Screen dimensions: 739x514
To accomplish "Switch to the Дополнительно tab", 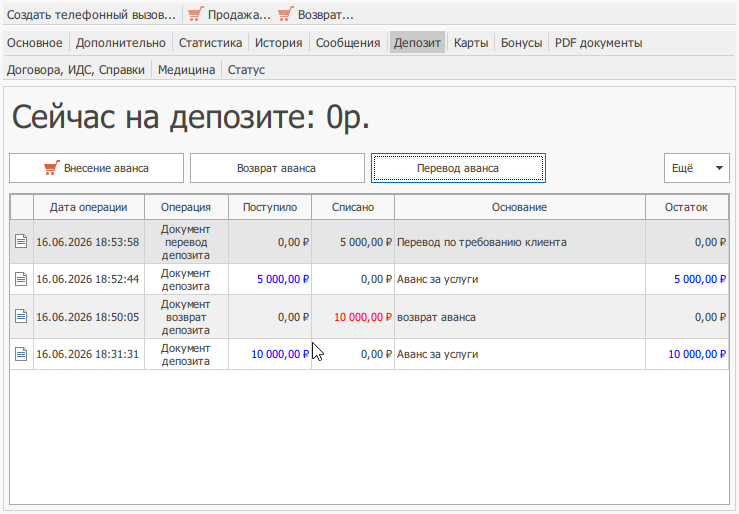I will point(121,43).
